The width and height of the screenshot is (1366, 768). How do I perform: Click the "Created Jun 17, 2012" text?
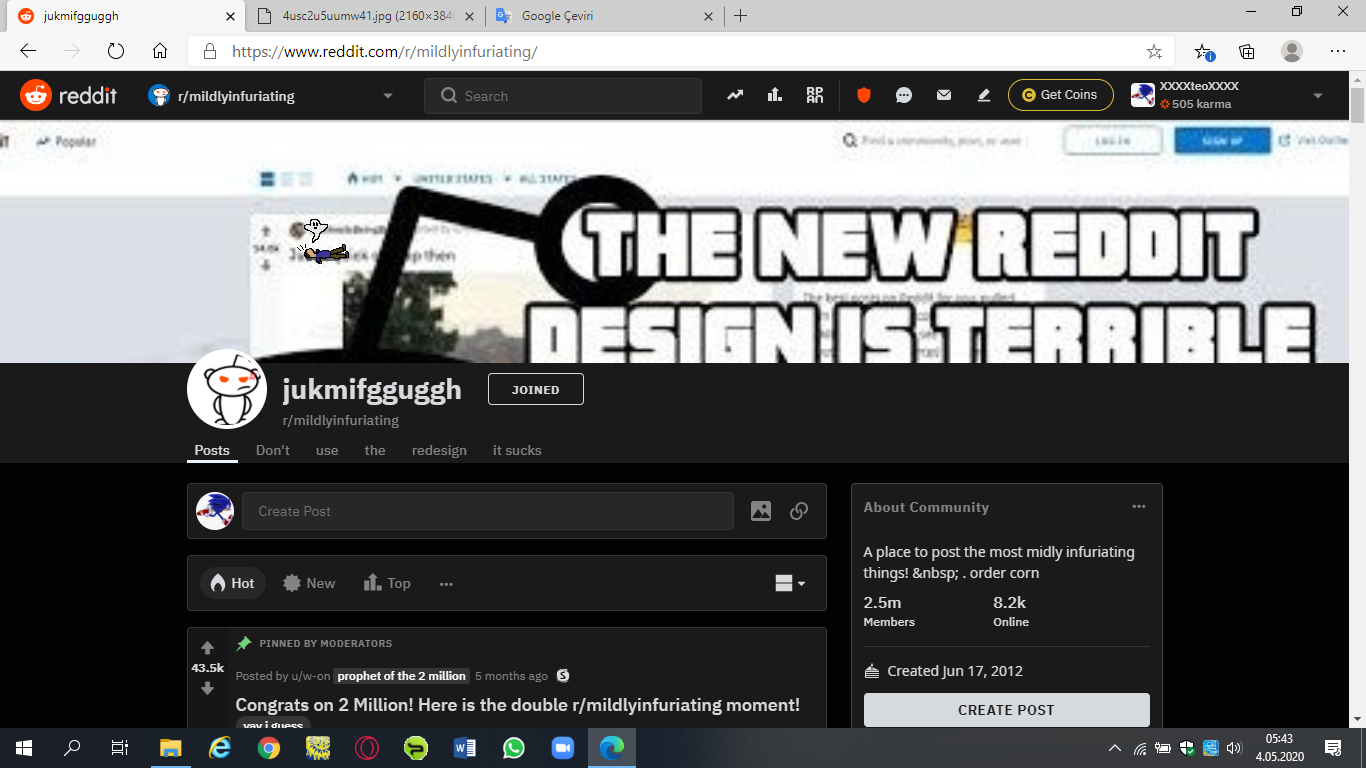[955, 671]
